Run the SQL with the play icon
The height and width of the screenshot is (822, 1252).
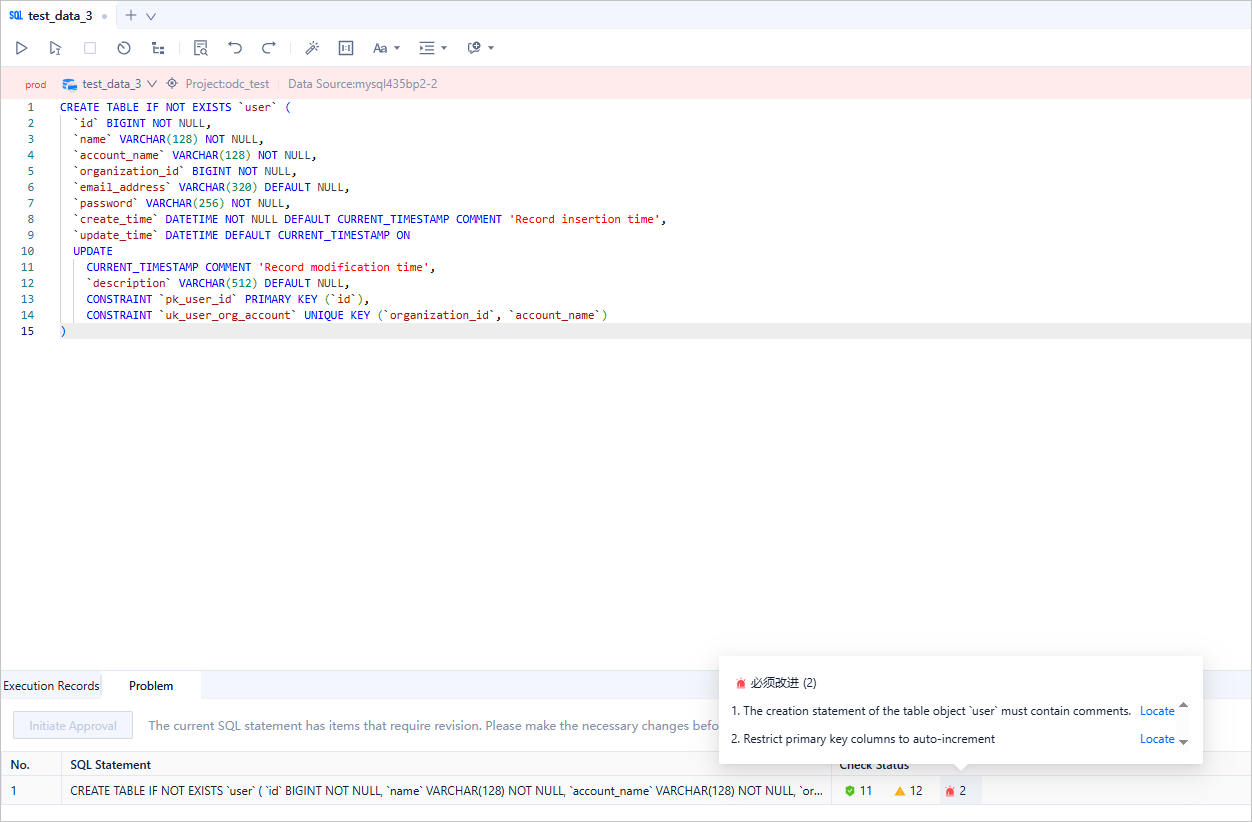click(x=21, y=48)
